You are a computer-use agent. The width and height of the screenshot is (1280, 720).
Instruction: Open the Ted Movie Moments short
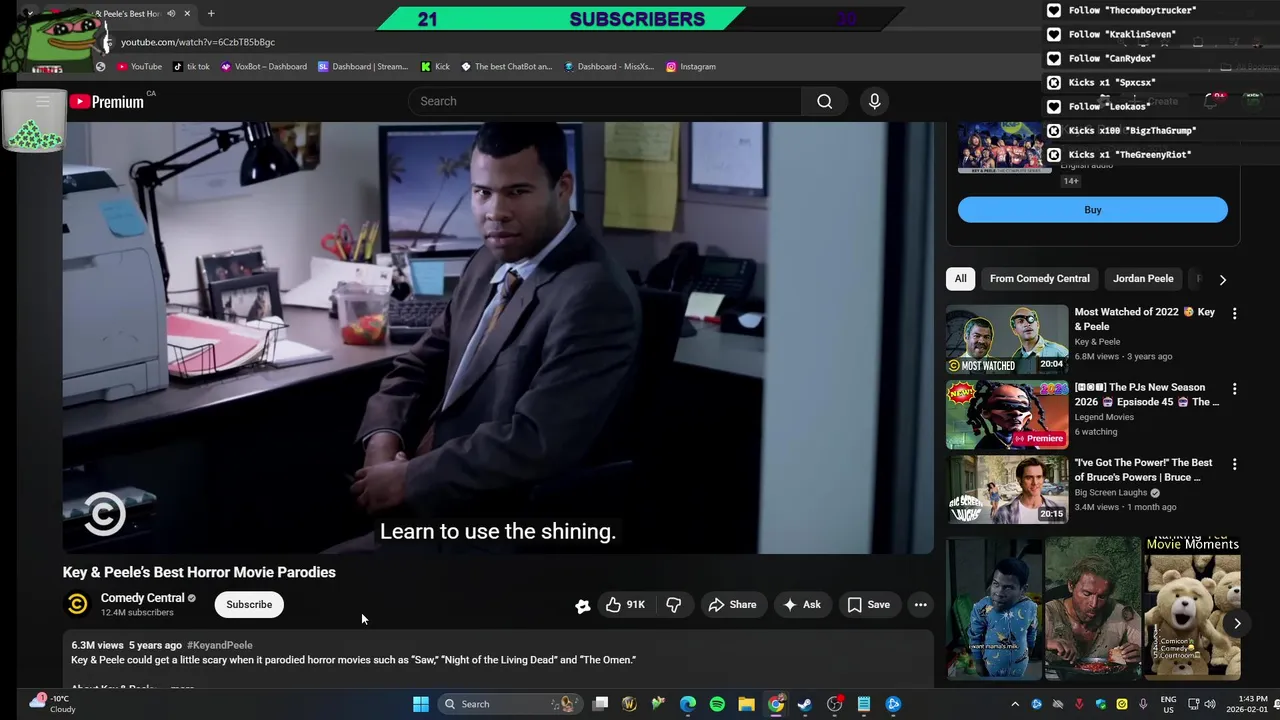click(x=1192, y=608)
